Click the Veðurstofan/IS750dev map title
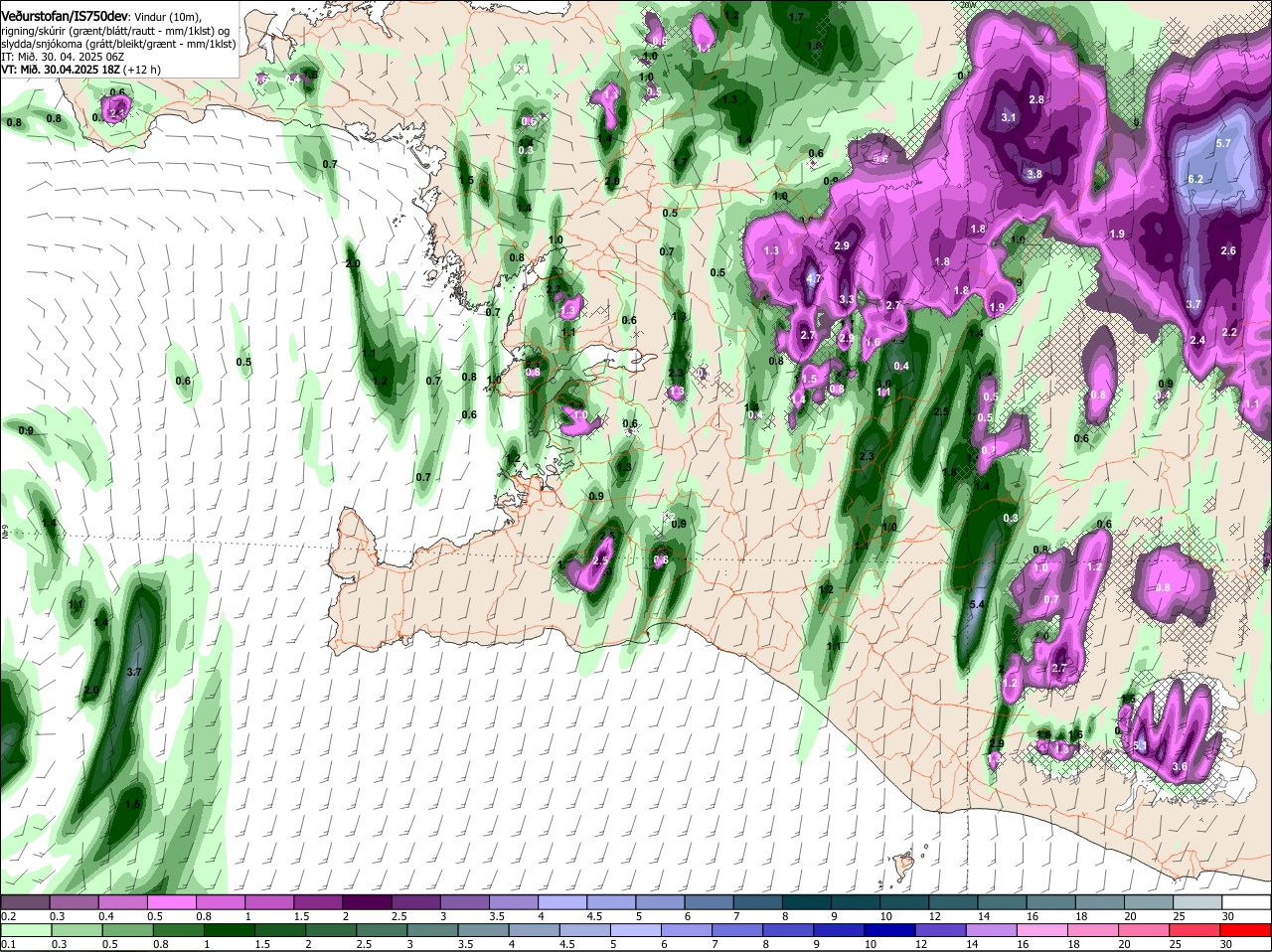 point(65,17)
